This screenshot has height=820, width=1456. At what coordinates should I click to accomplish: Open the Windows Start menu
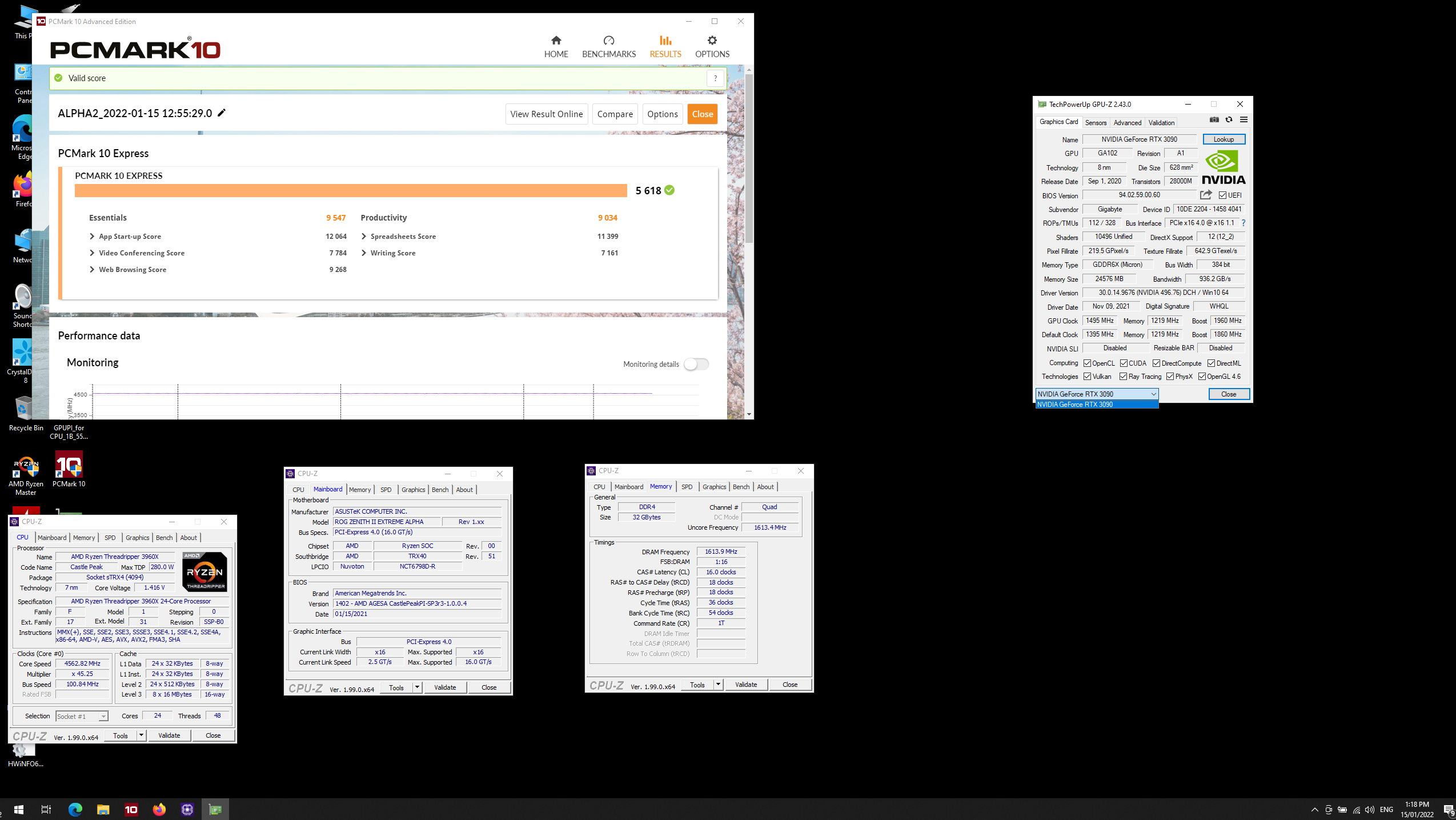tap(18, 809)
